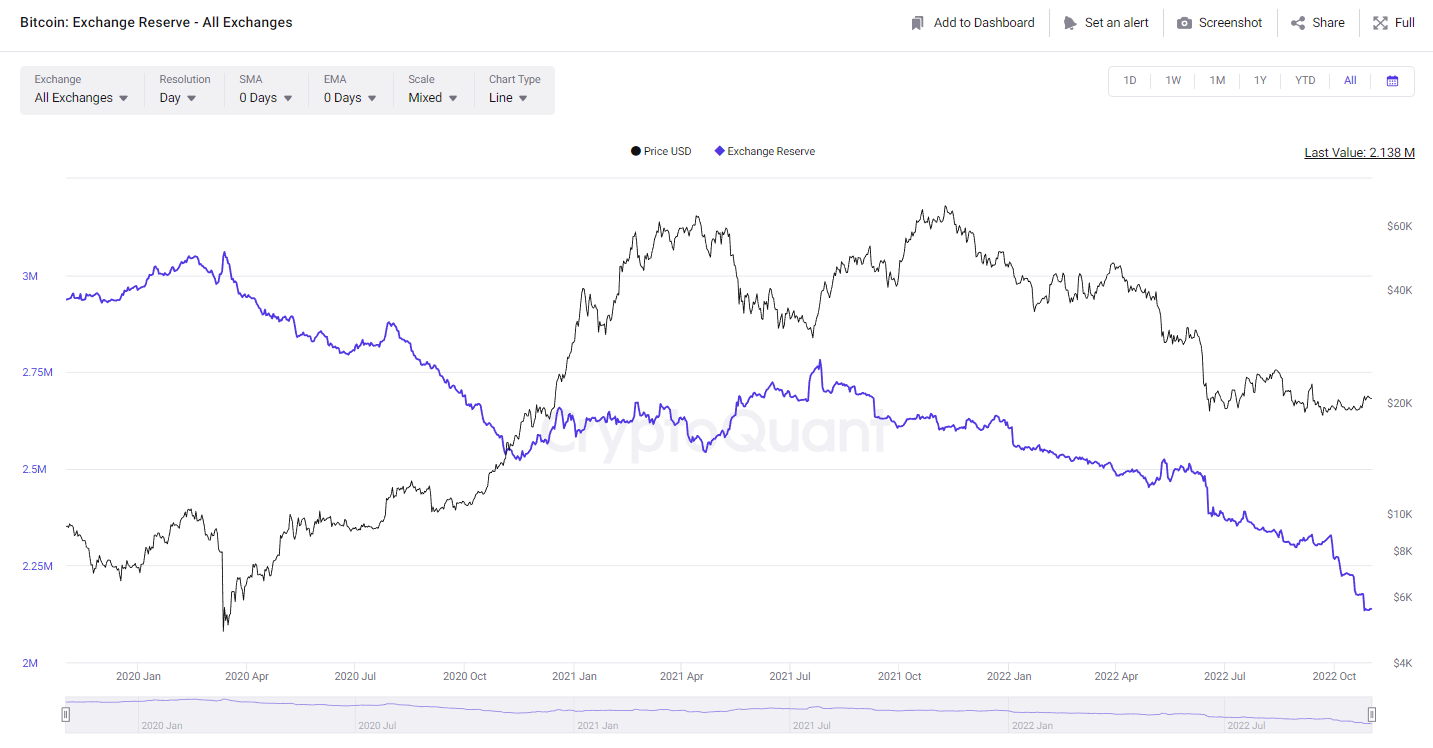The image size is (1433, 748).
Task: Select the 1M time range
Action: coord(1217,81)
